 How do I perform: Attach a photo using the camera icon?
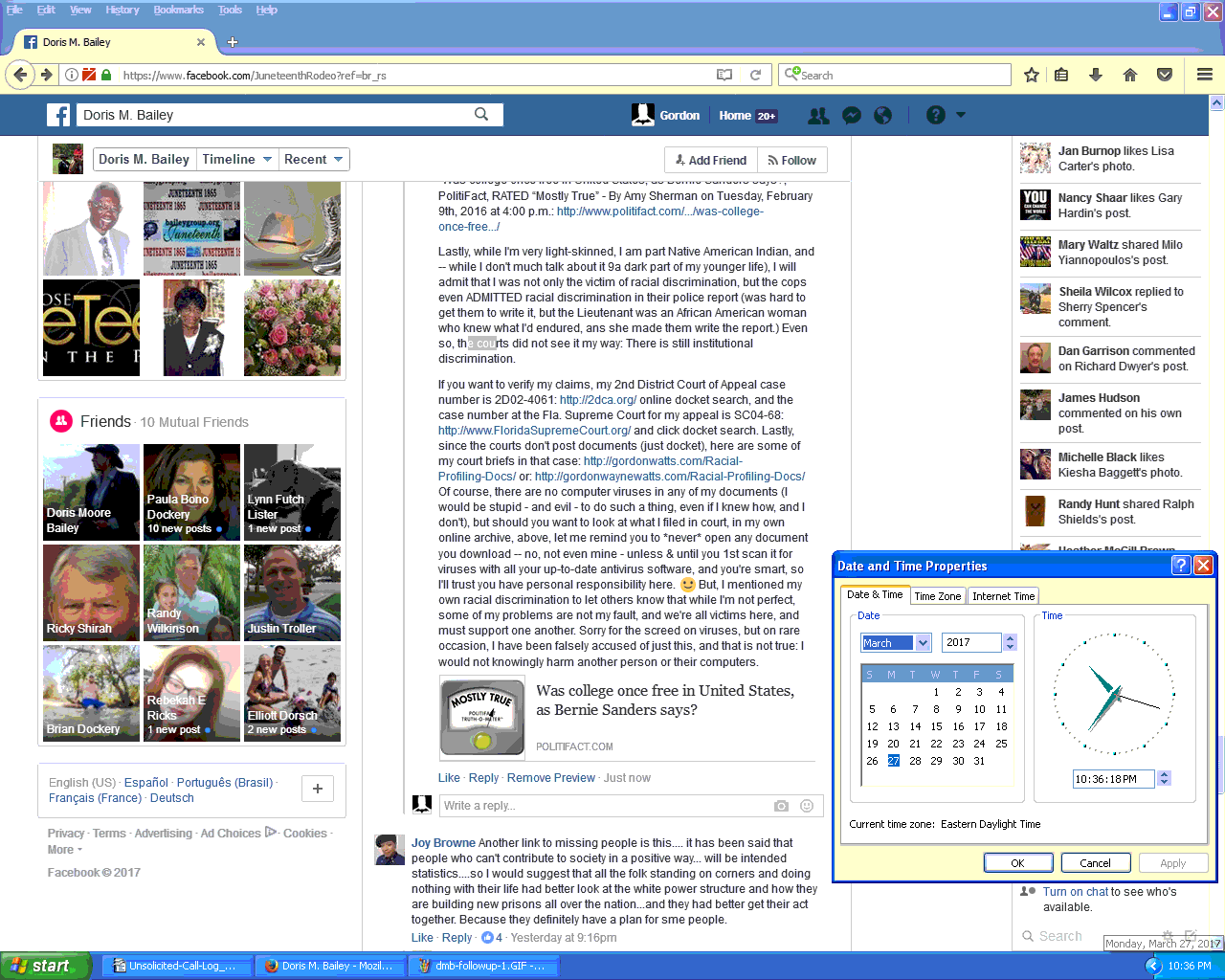tap(781, 806)
